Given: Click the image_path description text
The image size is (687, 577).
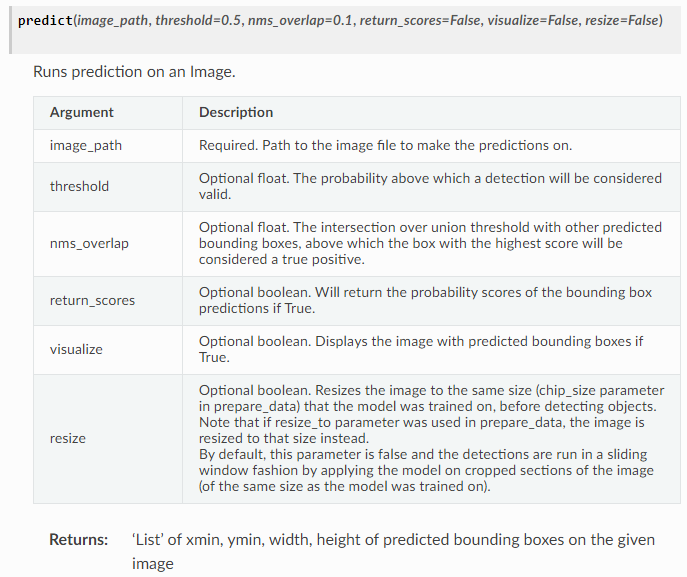Looking at the screenshot, I should [x=386, y=145].
